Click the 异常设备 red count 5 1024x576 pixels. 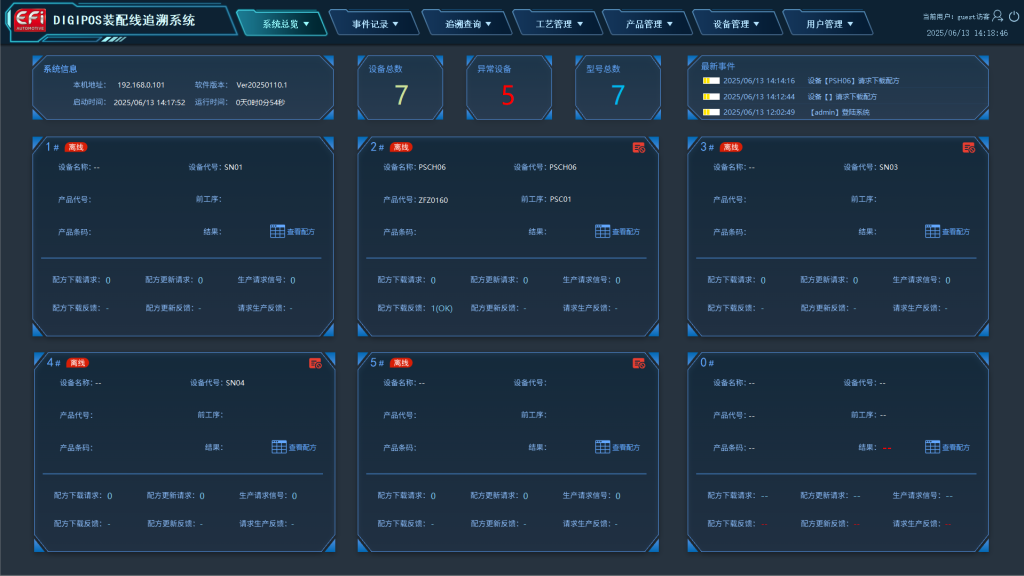coord(509,95)
